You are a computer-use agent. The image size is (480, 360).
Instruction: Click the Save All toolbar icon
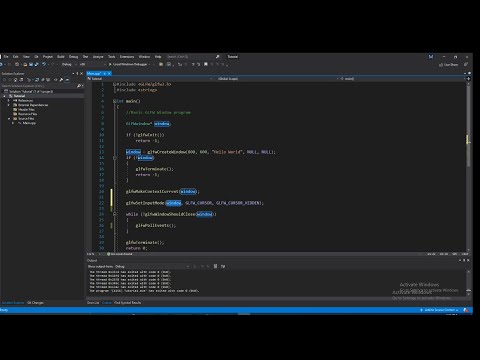pos(36,64)
